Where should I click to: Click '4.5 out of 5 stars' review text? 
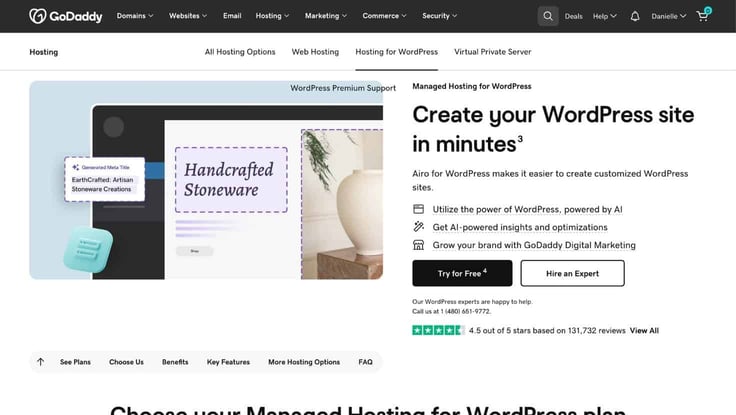tap(547, 330)
